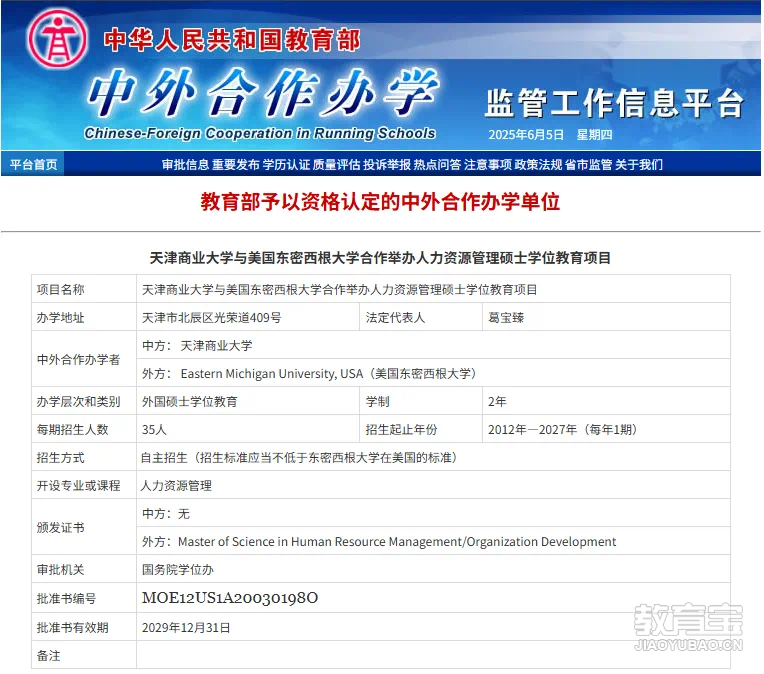Click the 中方: 天津商业大学 cell

[x=433, y=346]
